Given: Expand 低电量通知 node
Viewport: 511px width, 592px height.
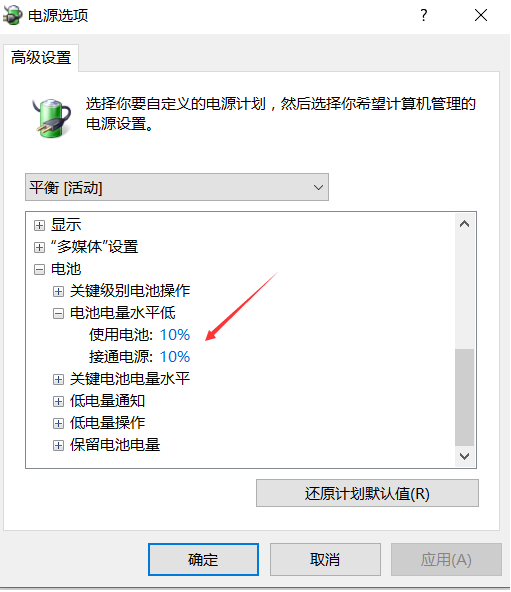Looking at the screenshot, I should point(58,401).
